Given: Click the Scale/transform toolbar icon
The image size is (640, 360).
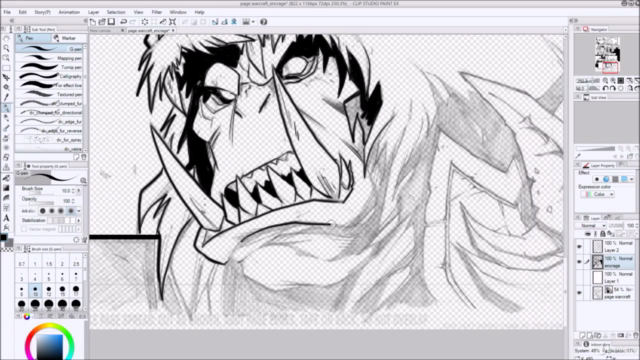Looking at the screenshot, I should (x=173, y=22).
